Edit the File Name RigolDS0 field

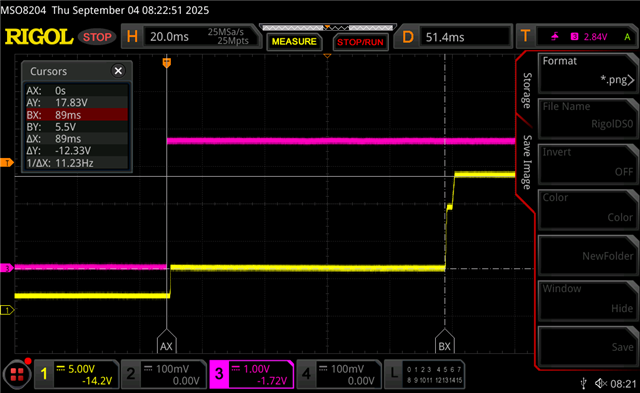tap(588, 118)
